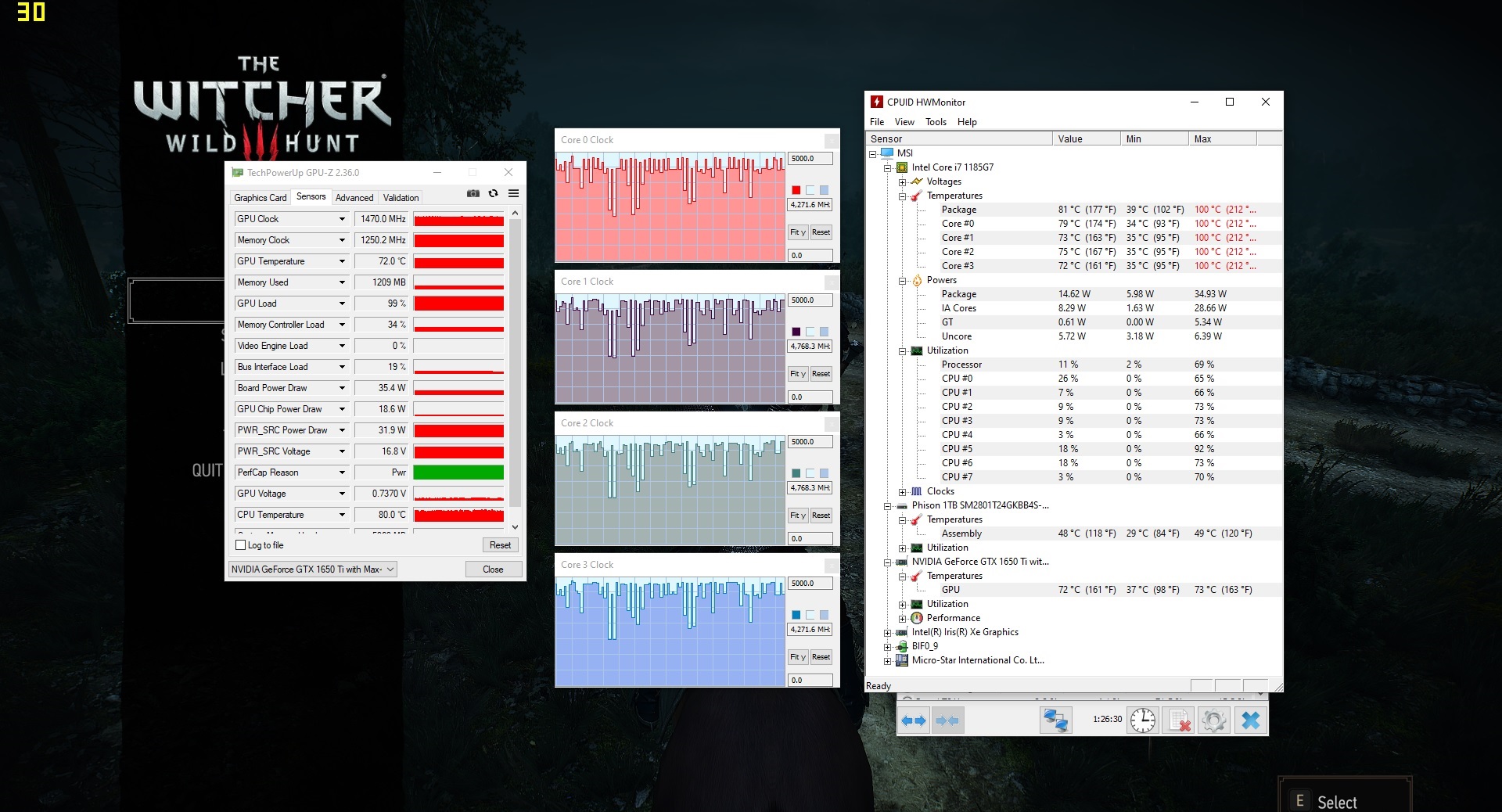Open the GPU Temperature sensor dropdown

[342, 261]
